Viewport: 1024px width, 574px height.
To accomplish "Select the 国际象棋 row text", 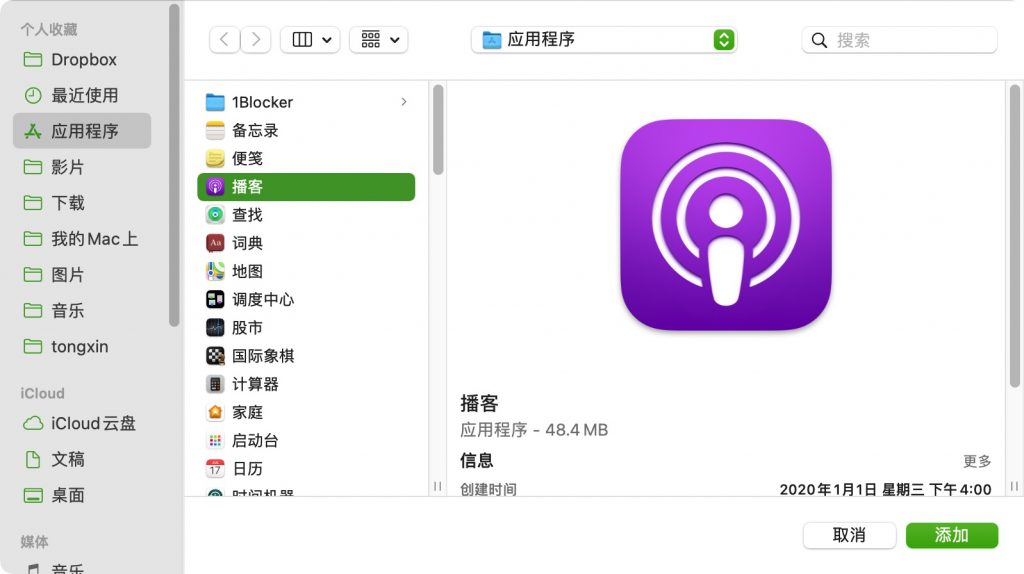I will [263, 356].
